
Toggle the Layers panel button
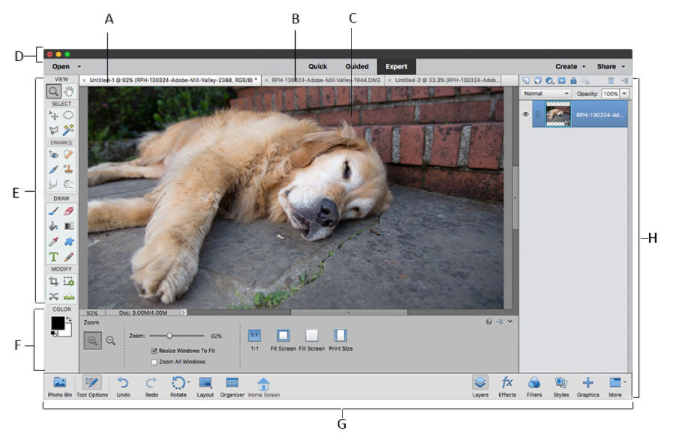pos(480,387)
